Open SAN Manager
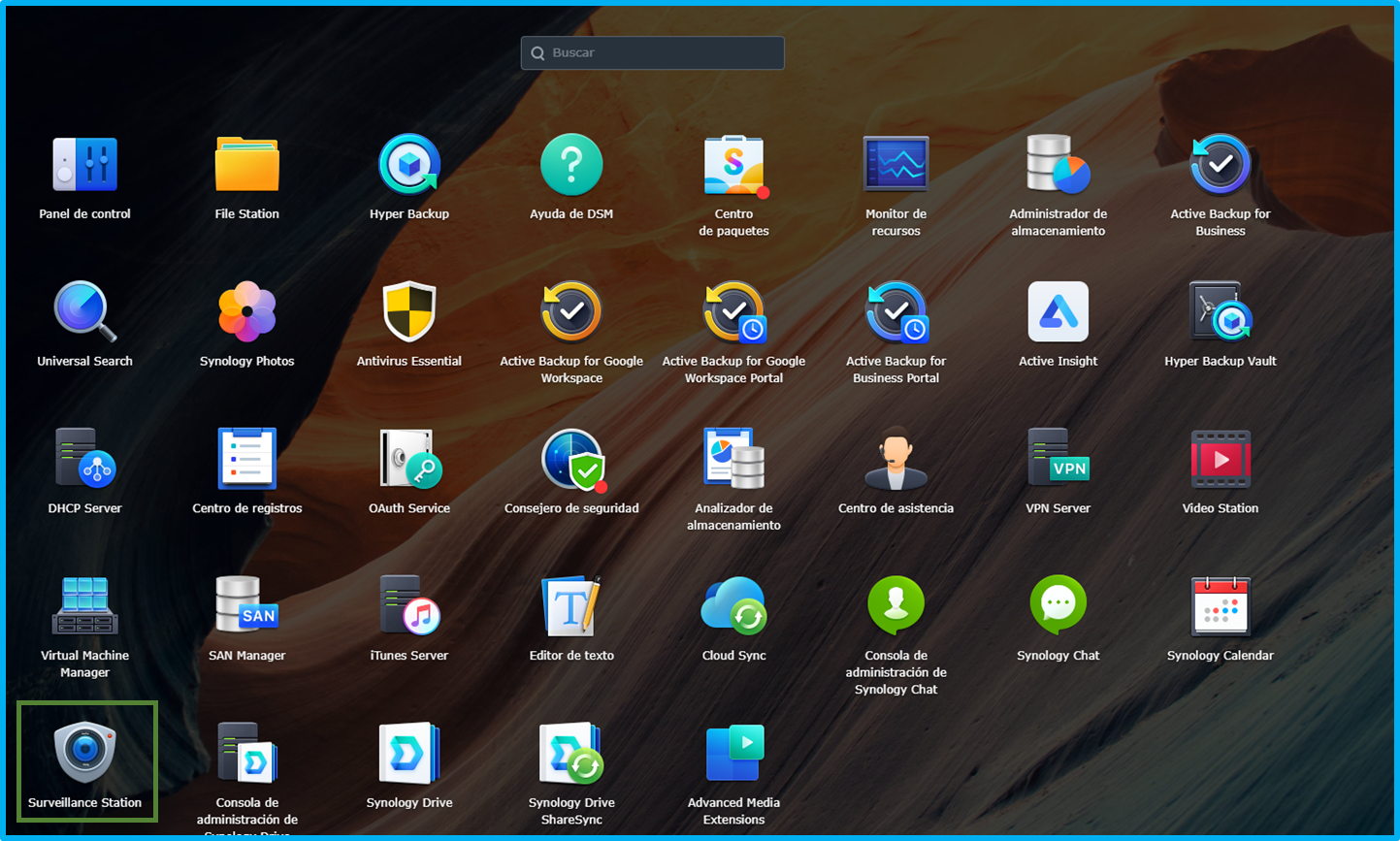The image size is (1400, 841). pyautogui.click(x=247, y=606)
